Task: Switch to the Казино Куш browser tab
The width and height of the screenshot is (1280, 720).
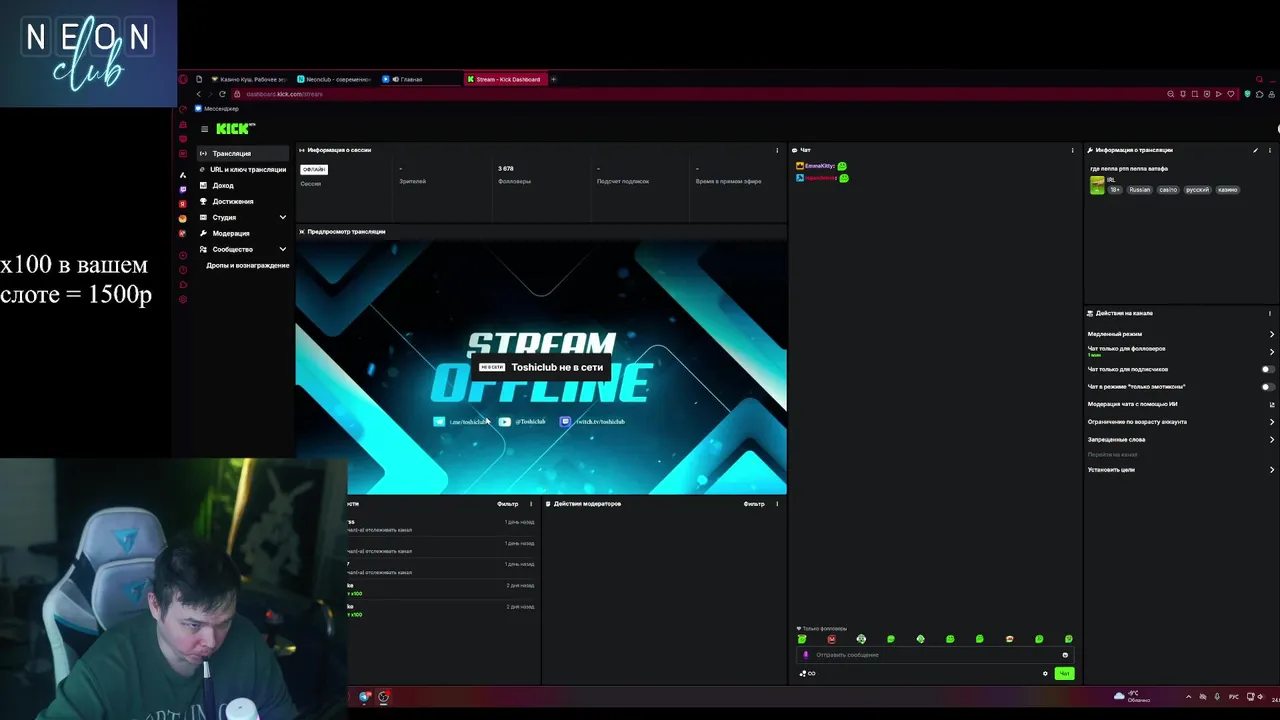Action: pyautogui.click(x=250, y=79)
